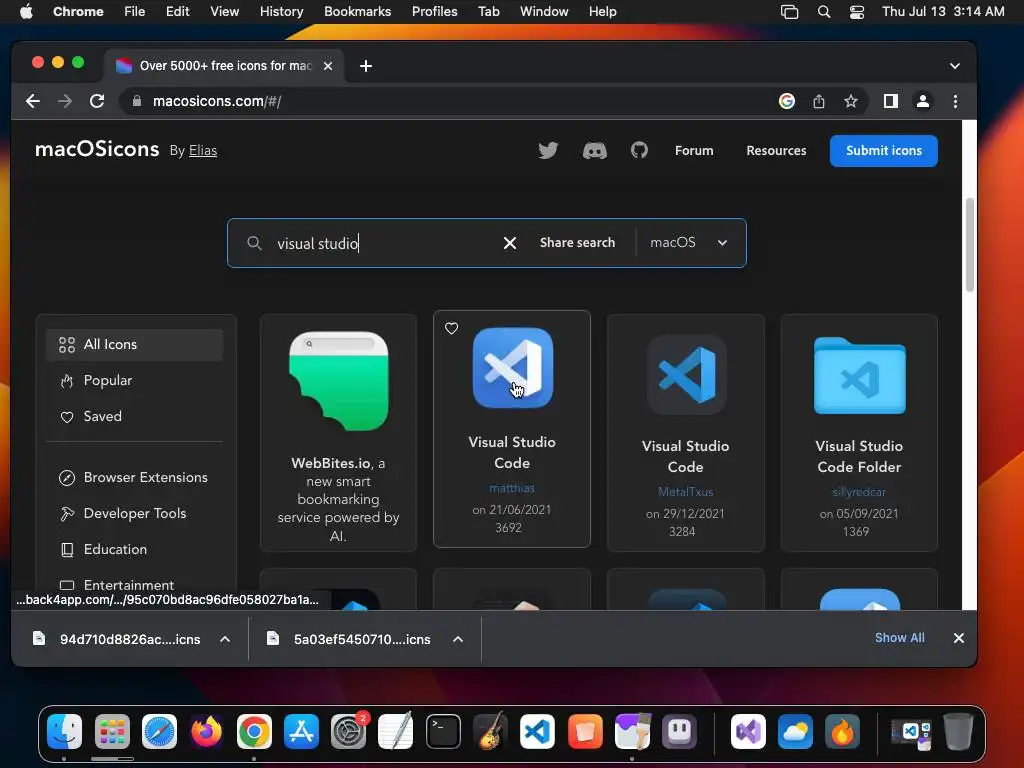The height and width of the screenshot is (768, 1024).
Task: Click the Chrome forward arrow
Action: [x=65, y=101]
